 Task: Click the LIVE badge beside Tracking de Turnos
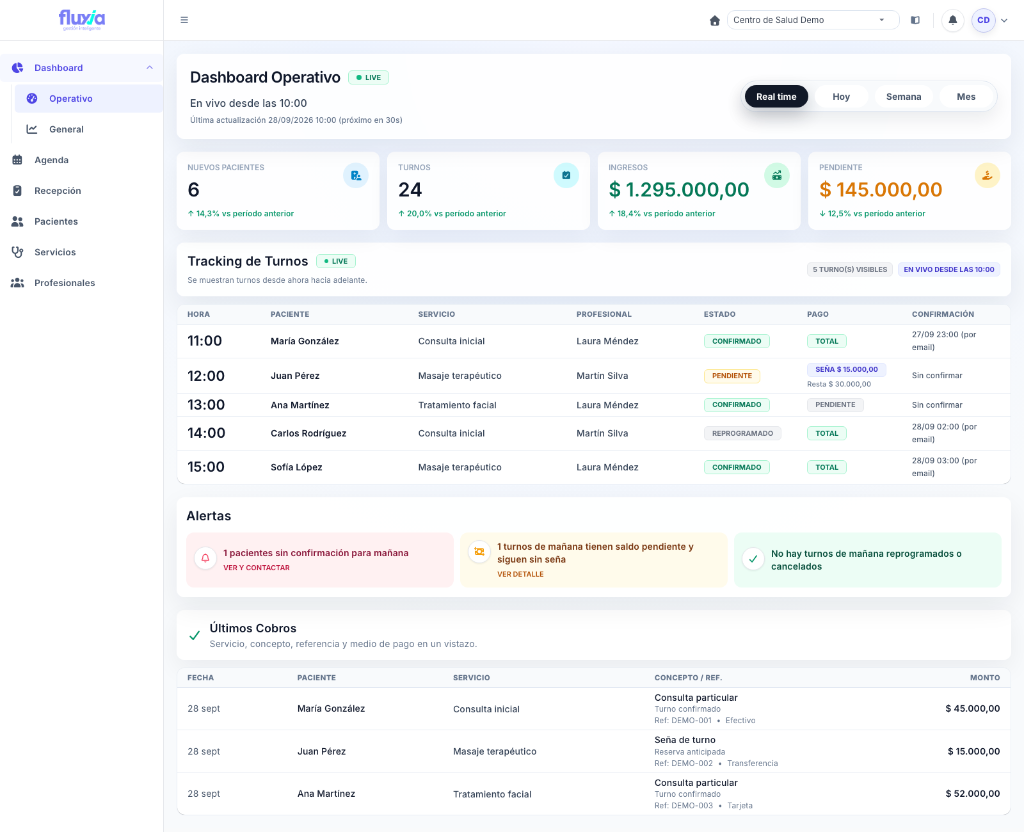336,261
